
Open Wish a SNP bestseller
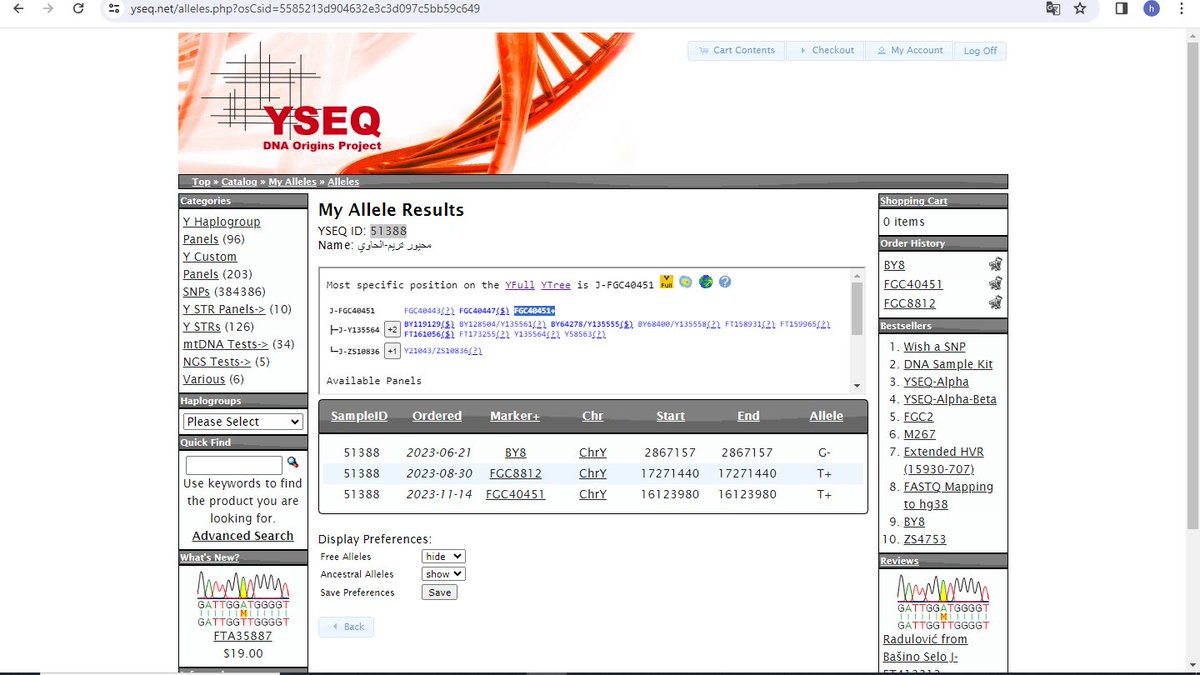point(936,347)
